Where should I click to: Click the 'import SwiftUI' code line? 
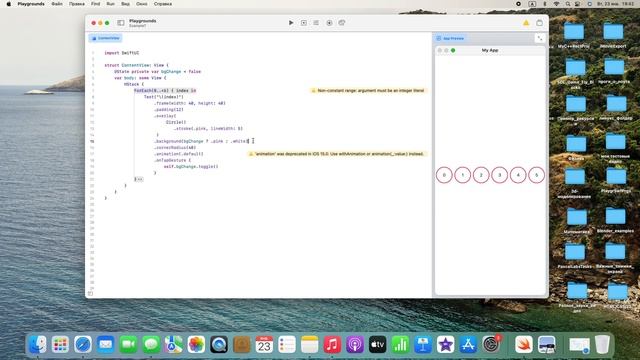click(x=122, y=53)
